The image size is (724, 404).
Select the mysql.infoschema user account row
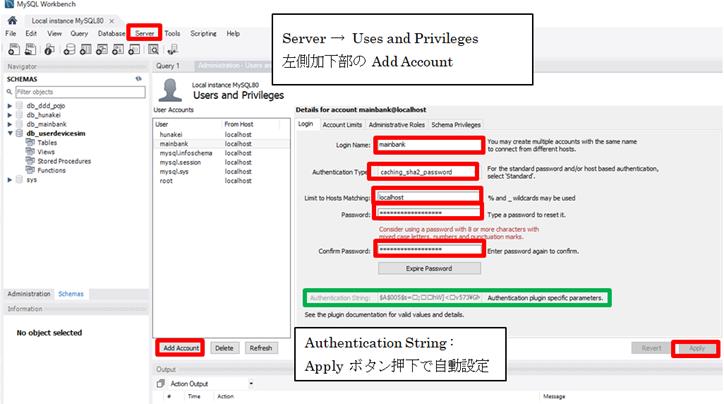point(222,153)
